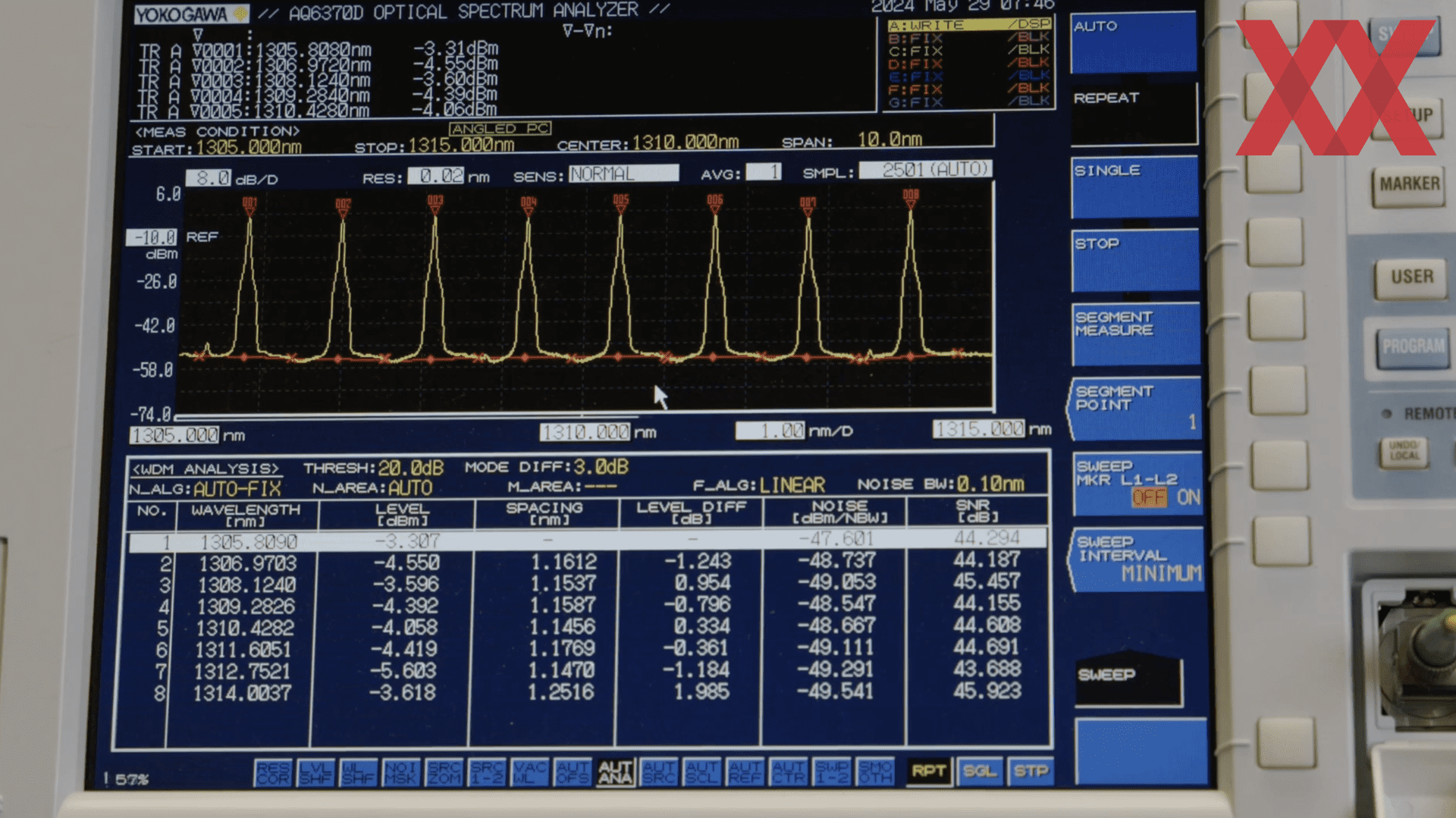Click the 1315.000 nm stop axis field

pos(979,429)
